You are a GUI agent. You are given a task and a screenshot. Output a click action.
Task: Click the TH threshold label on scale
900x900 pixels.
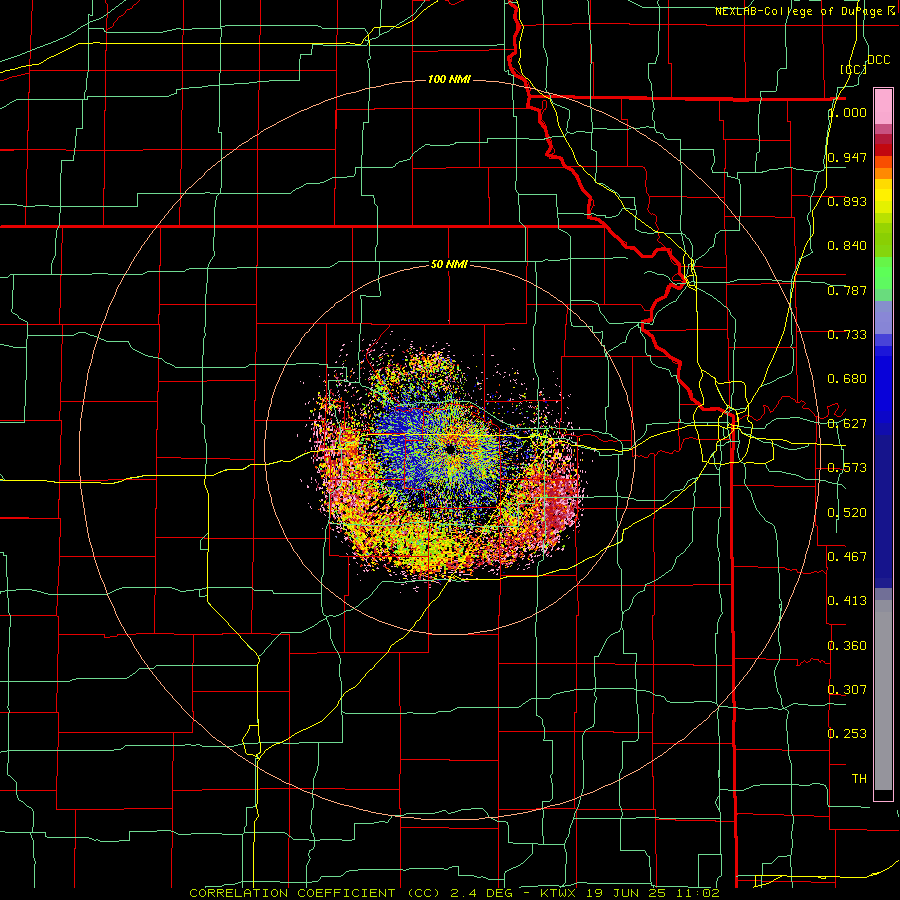[x=859, y=778]
